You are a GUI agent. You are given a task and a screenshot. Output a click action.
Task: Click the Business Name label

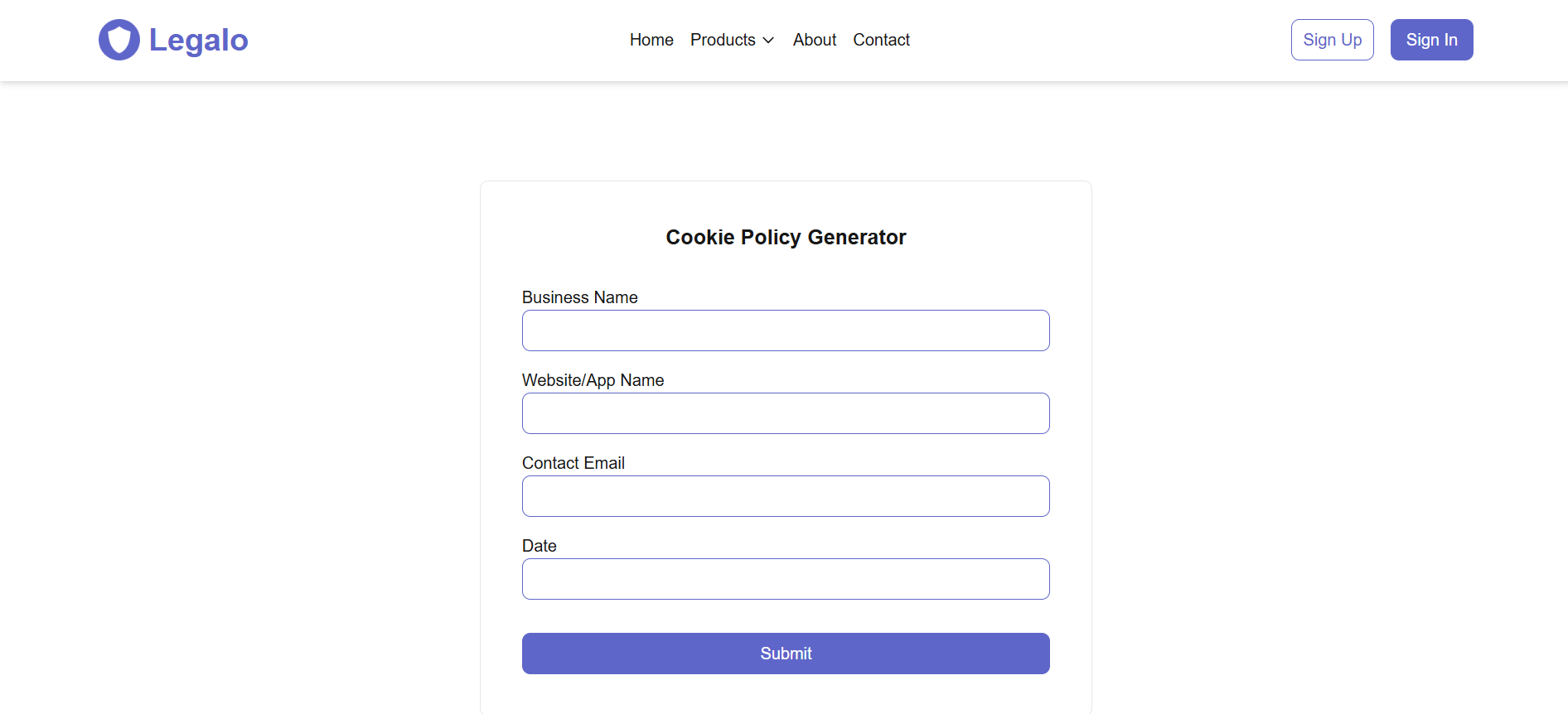pyautogui.click(x=580, y=297)
